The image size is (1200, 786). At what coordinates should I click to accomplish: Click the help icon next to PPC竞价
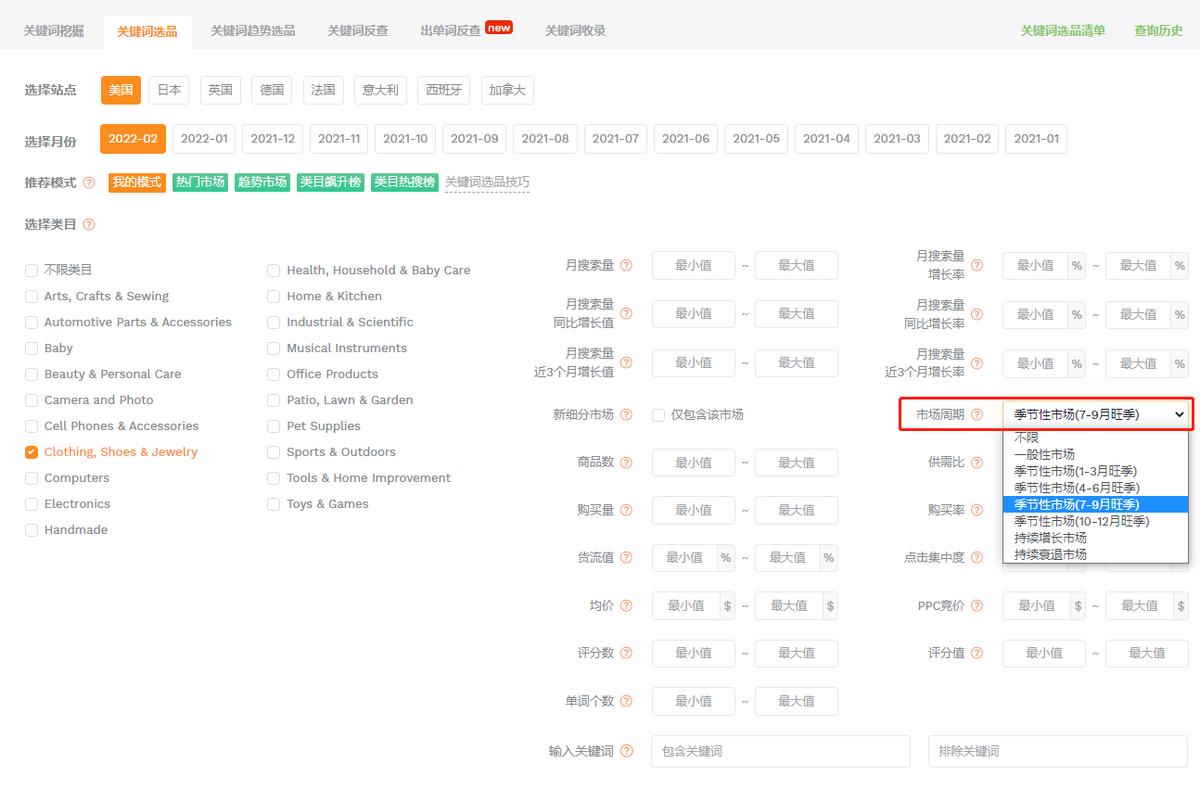click(x=977, y=605)
